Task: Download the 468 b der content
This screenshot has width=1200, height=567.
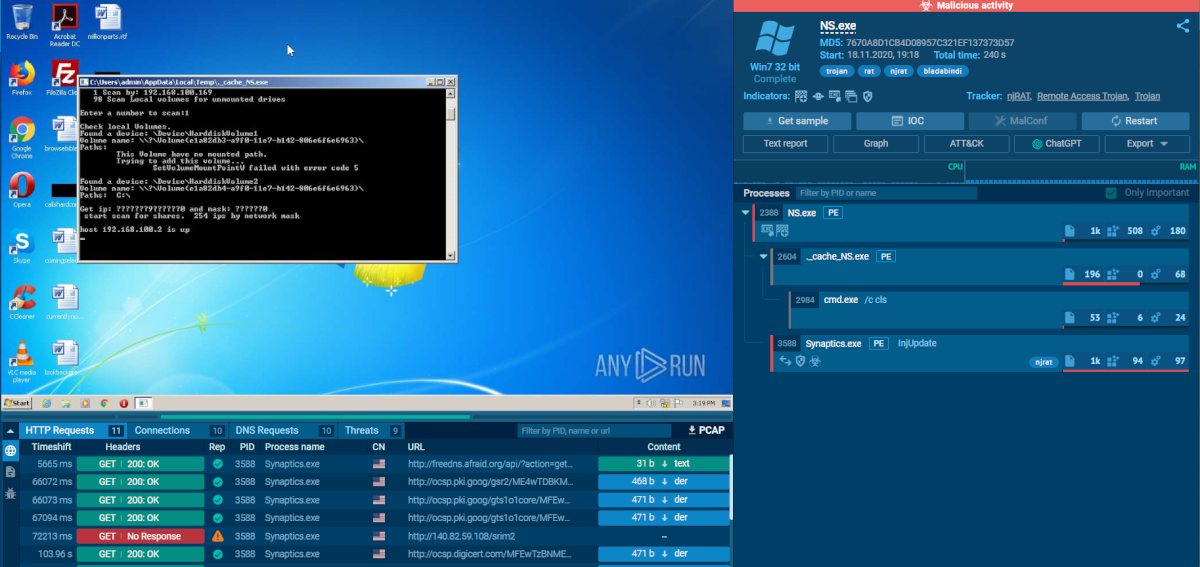Action: 664,482
